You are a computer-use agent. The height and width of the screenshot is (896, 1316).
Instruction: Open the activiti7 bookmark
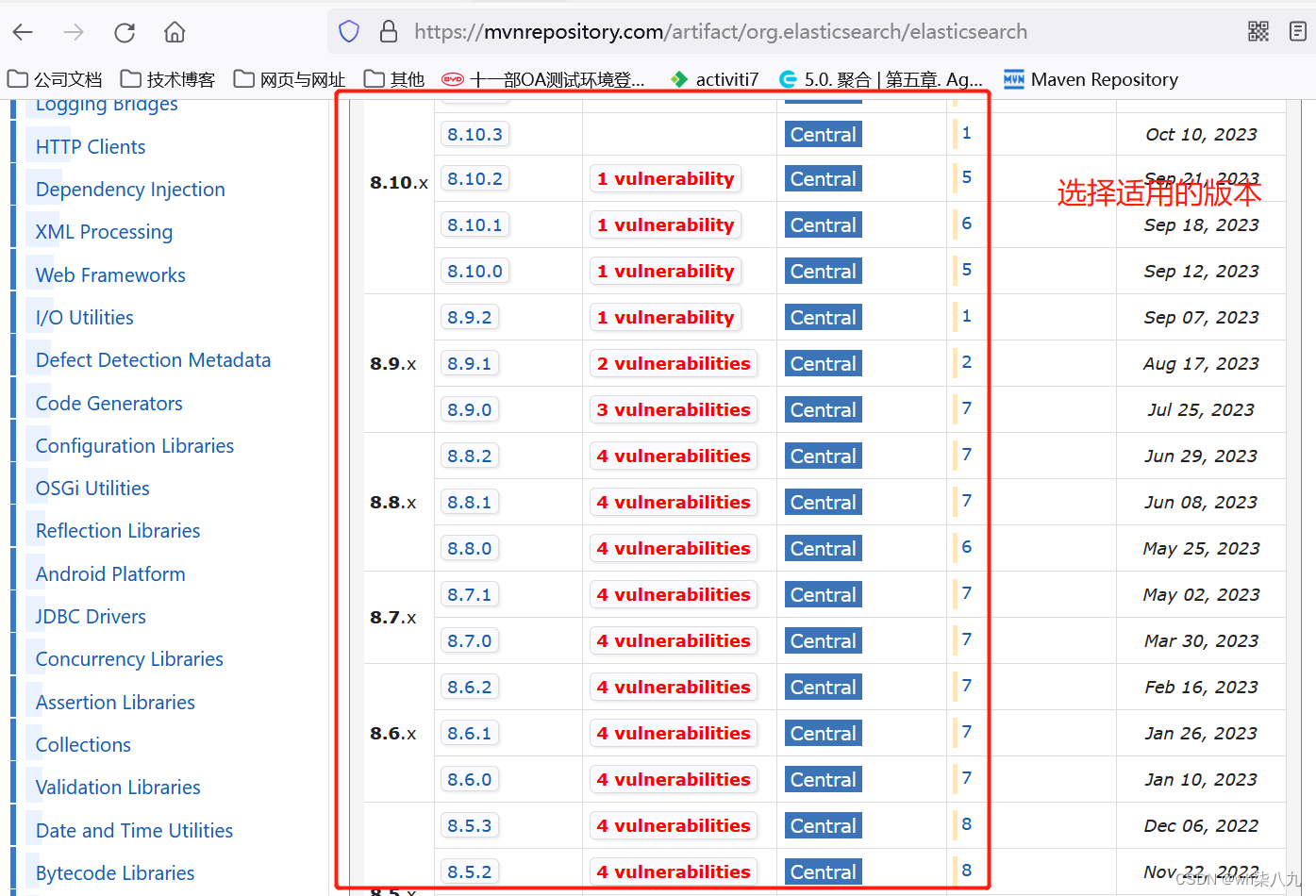[x=714, y=79]
